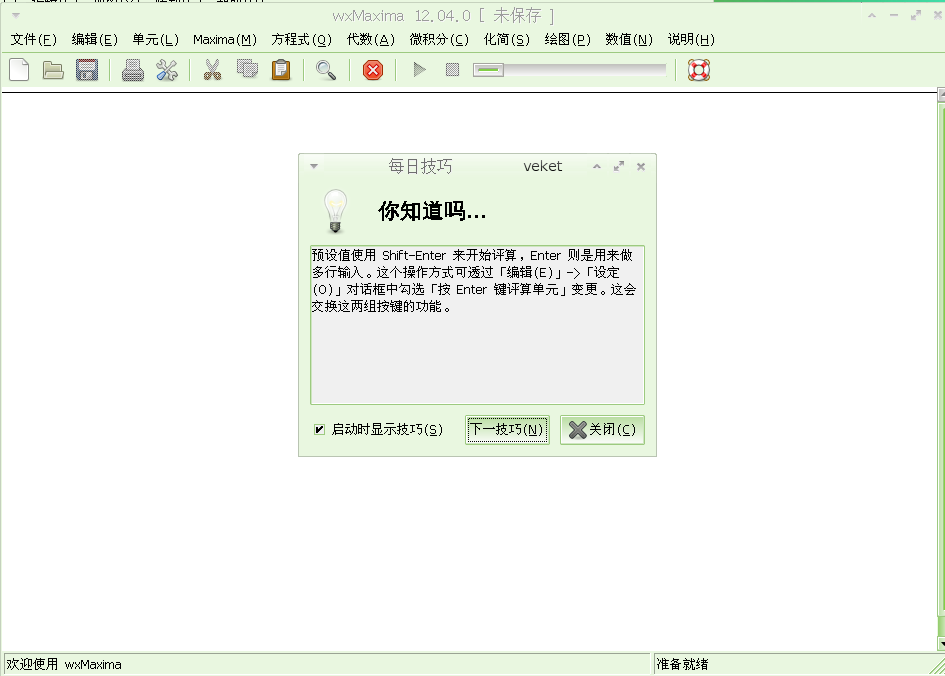945x676 pixels.
Task: Copy the selection using the copy icon
Action: (247, 69)
